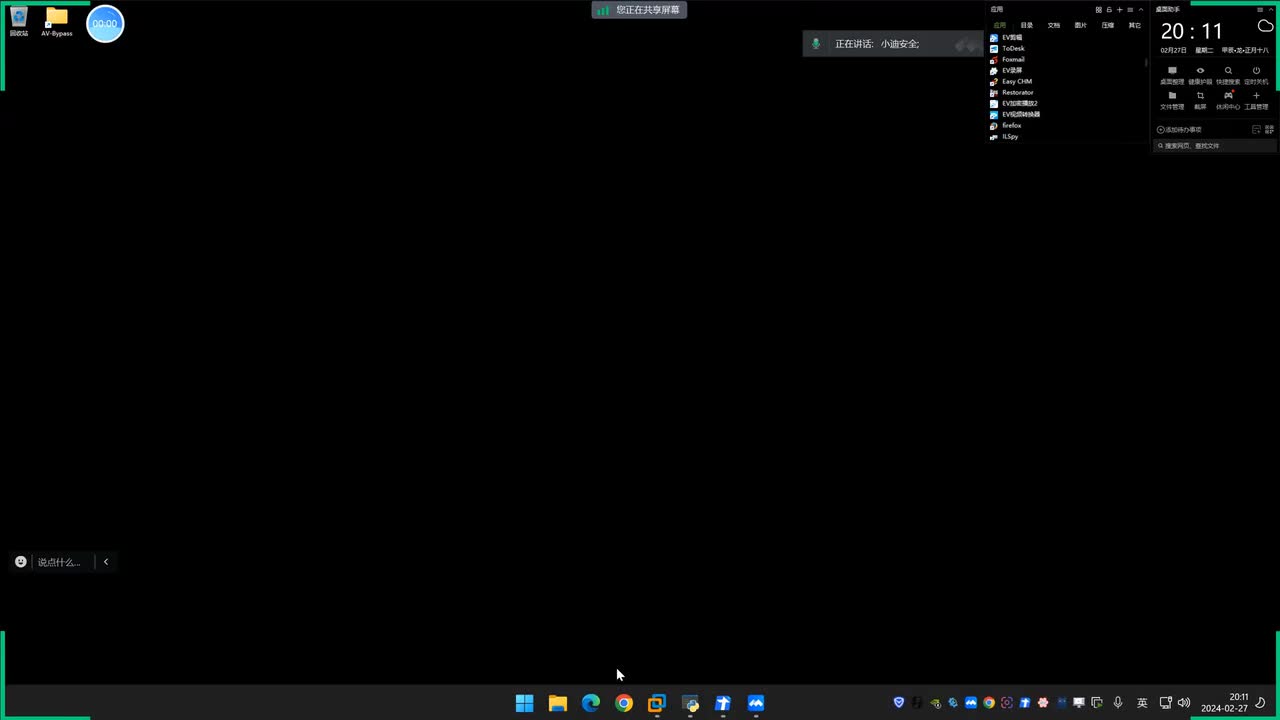Image resolution: width=1280 pixels, height=720 pixels.
Task: Open the Windows Start menu
Action: point(525,703)
